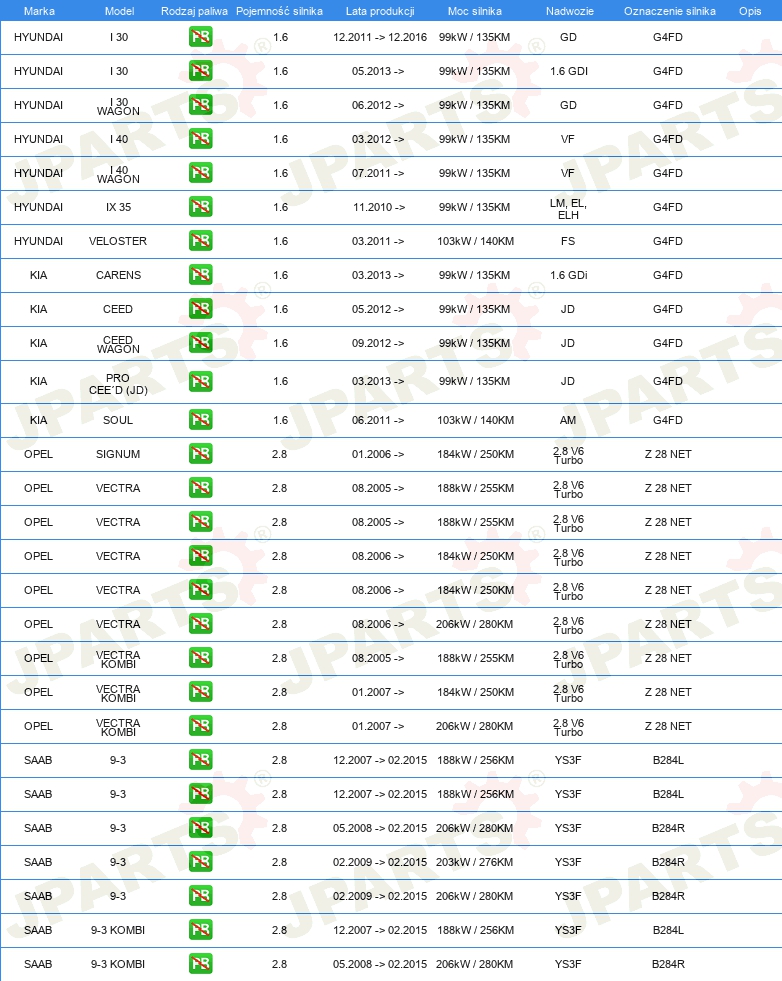Click petrol icon in Saab 9-3 Kombi 05.2008 row

point(201,964)
